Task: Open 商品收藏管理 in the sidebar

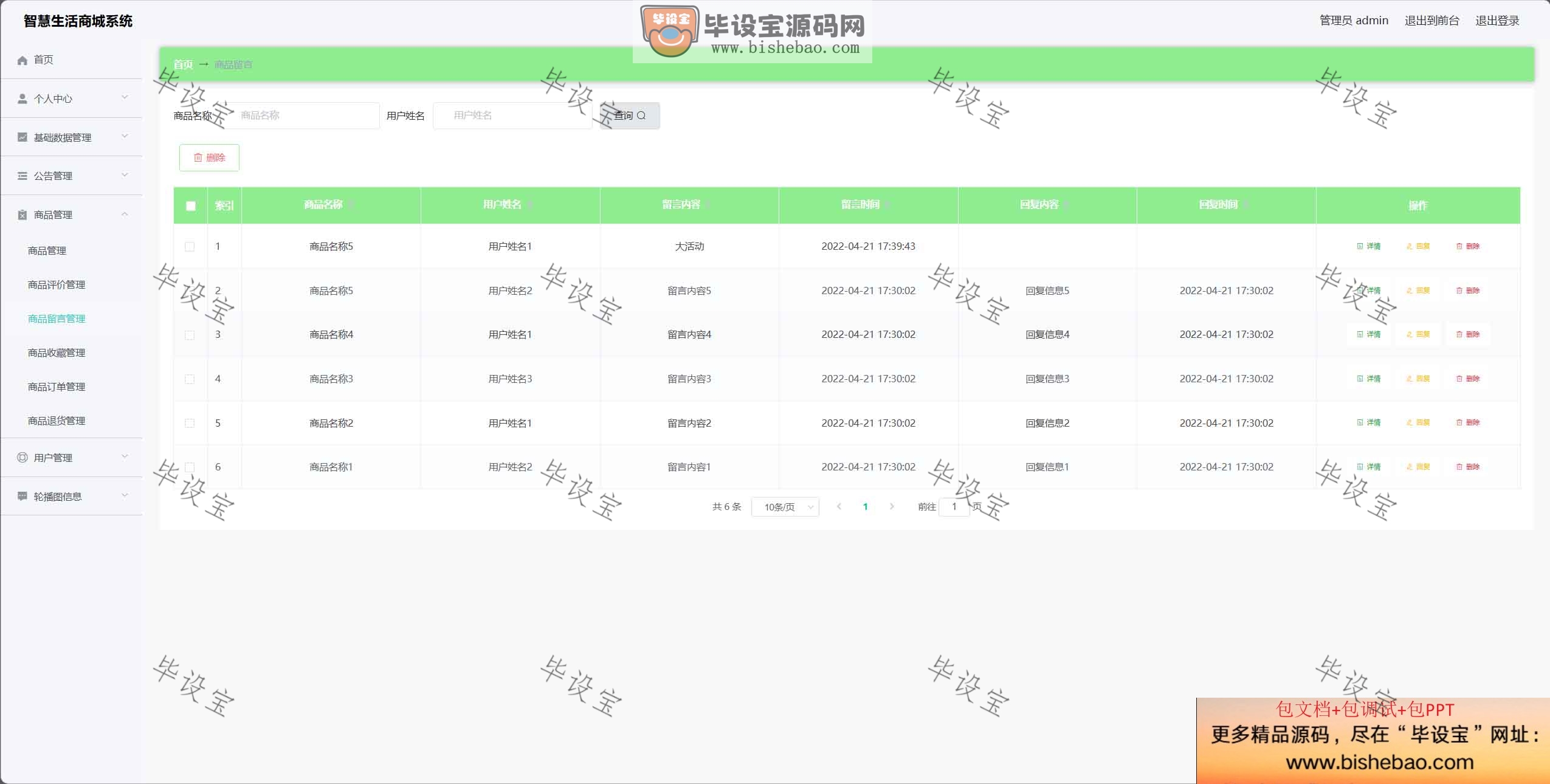Action: pos(71,352)
